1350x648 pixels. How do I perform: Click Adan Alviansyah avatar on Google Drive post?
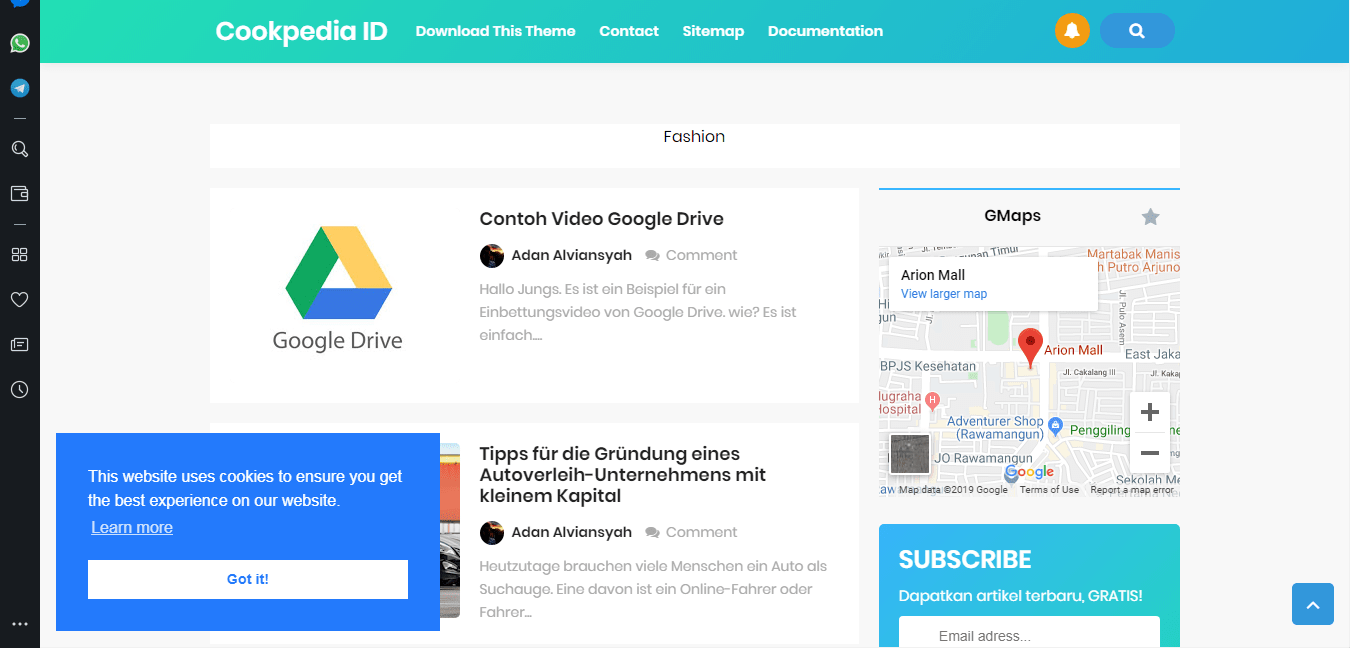point(492,256)
